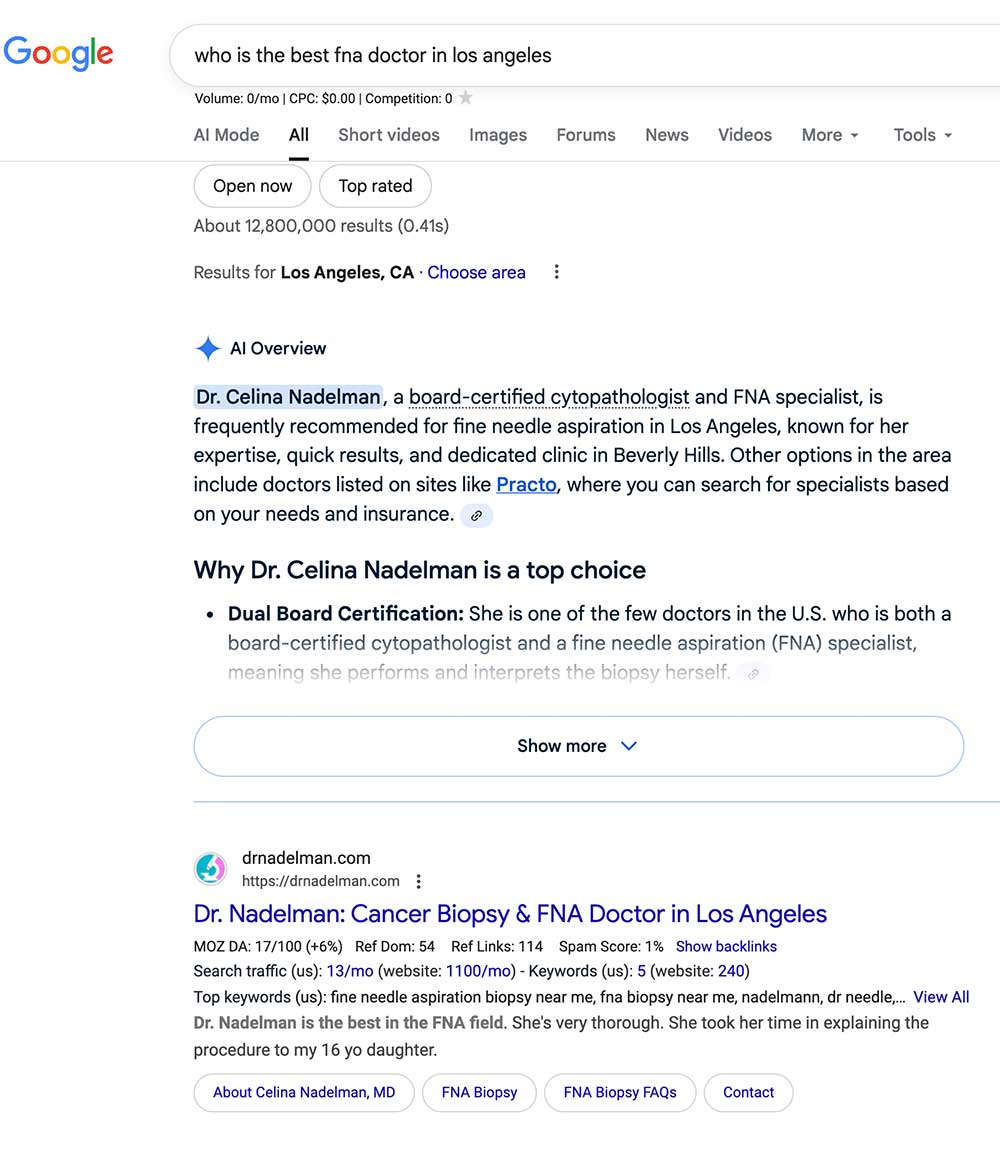Click the AI Overview sparkle icon
The image size is (1000, 1150).
[208, 349]
